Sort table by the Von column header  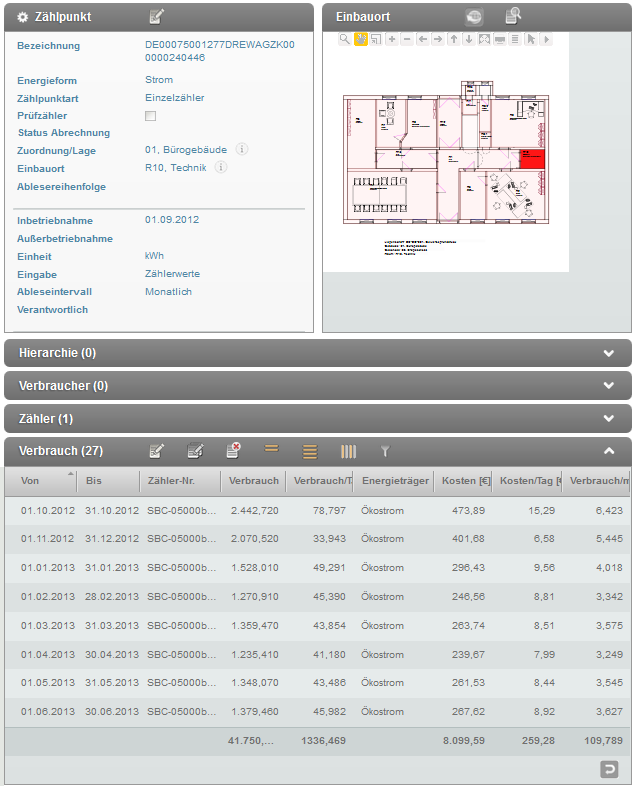[x=47, y=481]
